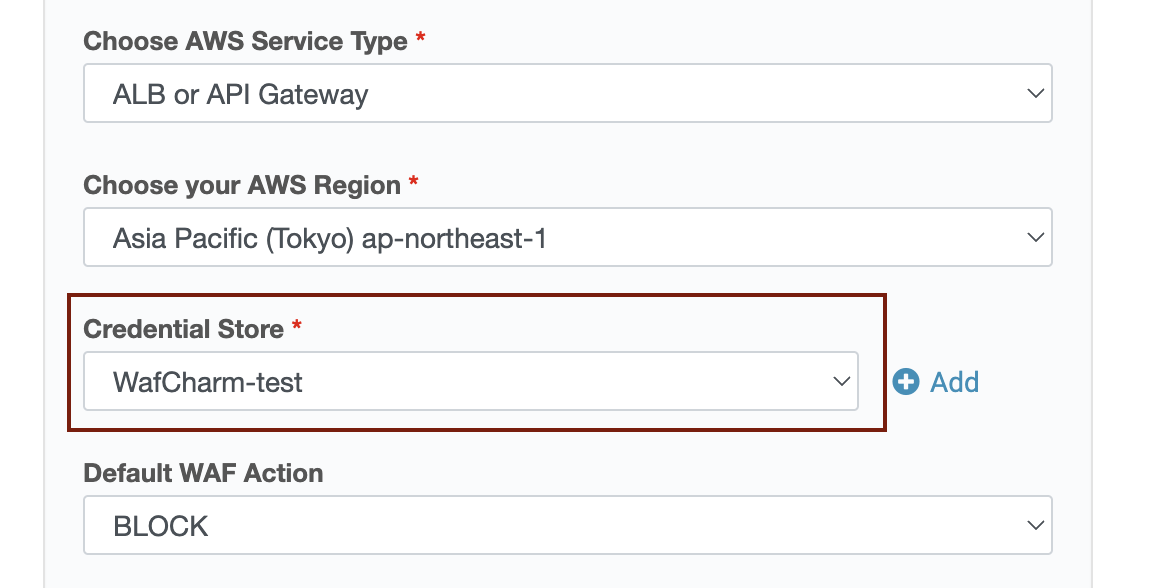Viewport: 1150px width, 588px height.
Task: Click the 'WafCharm-test' selected credential value
Action: pyautogui.click(x=208, y=383)
